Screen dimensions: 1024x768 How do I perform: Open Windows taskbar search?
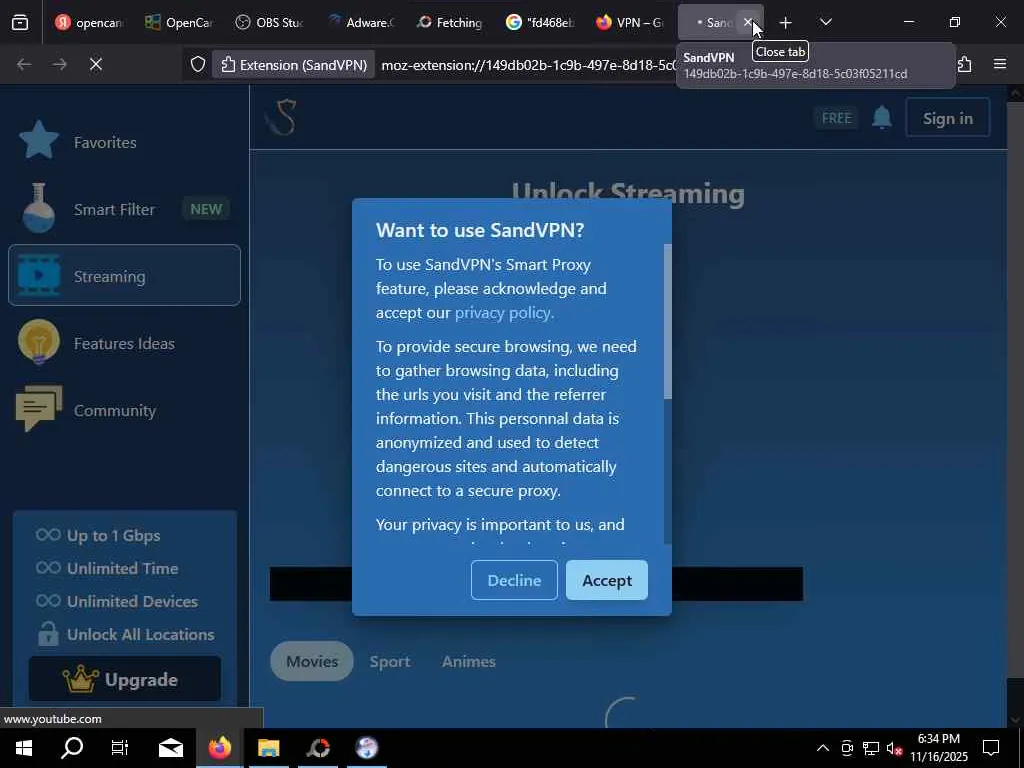pos(72,748)
